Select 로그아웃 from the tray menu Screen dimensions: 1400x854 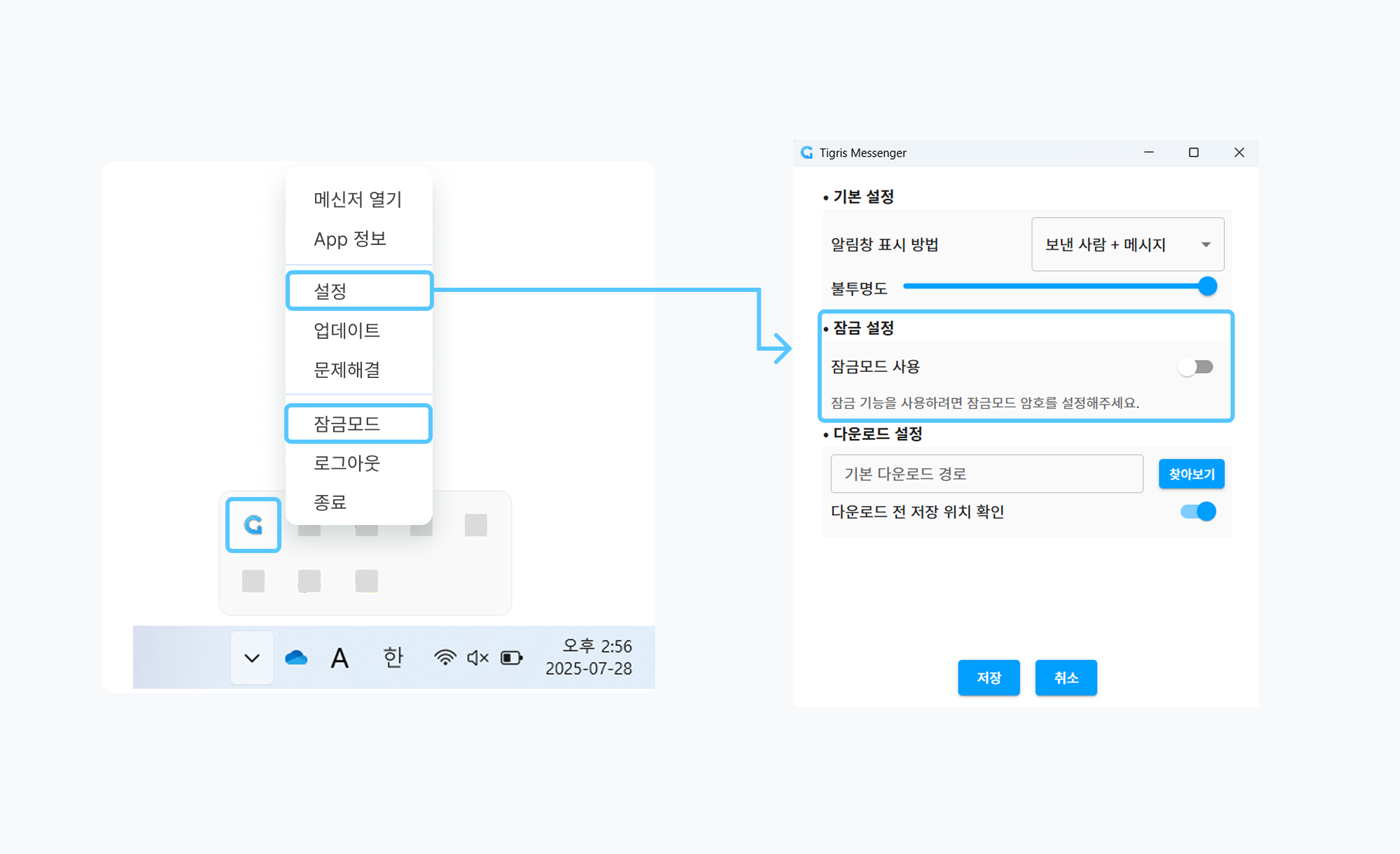[x=347, y=463]
